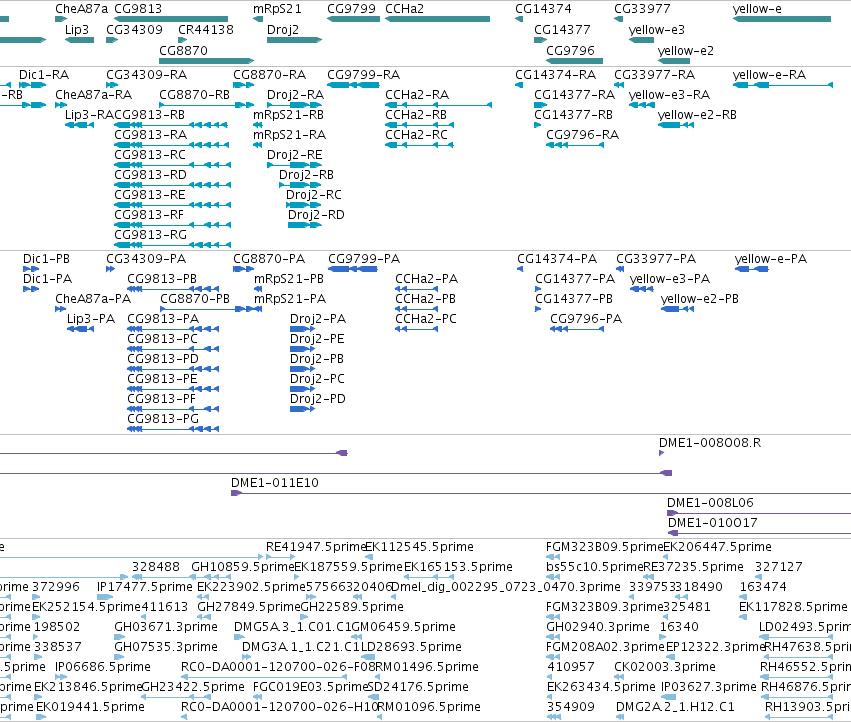
Task: Open EST label IP17477.5prime
Action: point(145,587)
